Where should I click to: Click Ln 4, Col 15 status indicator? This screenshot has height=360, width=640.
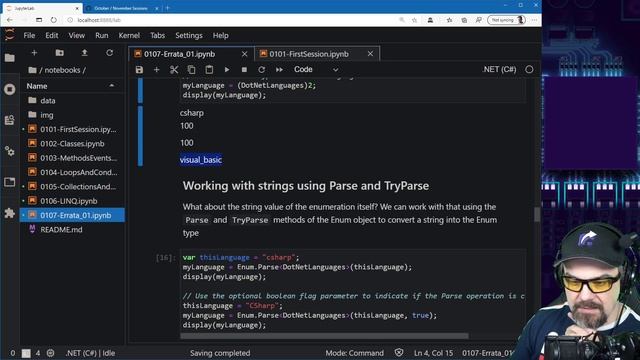point(433,353)
